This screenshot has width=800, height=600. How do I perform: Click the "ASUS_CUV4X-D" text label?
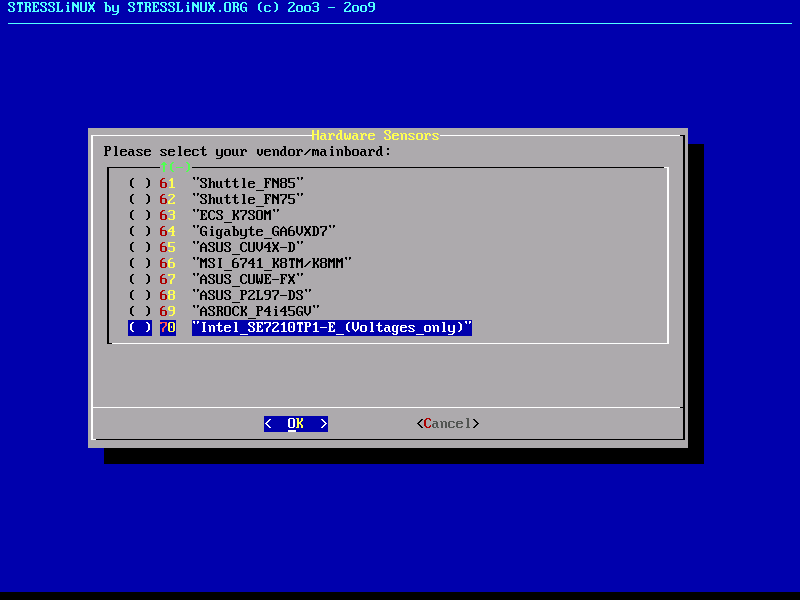tap(248, 247)
